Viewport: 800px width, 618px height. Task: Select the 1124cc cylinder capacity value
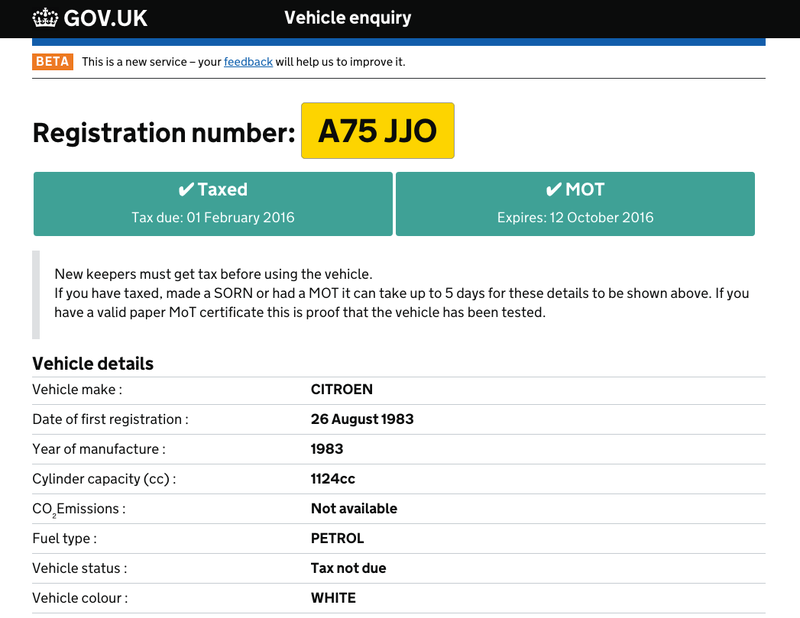(333, 479)
